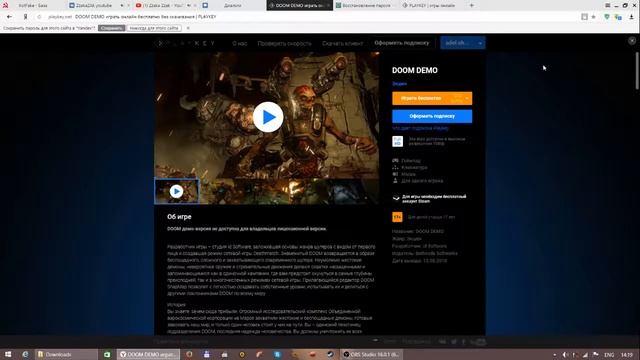Screen dimensions: 640x360
Task: Show hidden system tray icons
Action: click(x=554, y=355)
